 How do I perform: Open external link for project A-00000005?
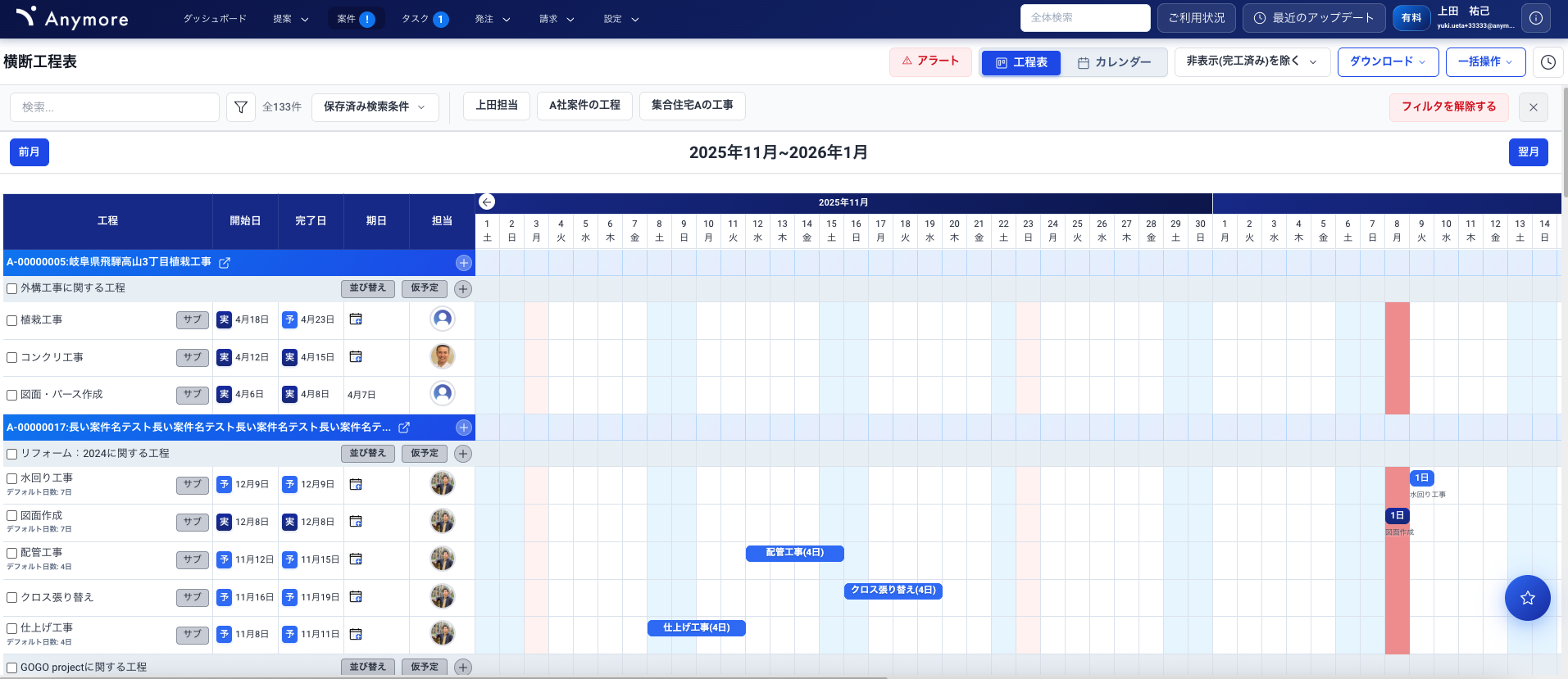click(225, 263)
